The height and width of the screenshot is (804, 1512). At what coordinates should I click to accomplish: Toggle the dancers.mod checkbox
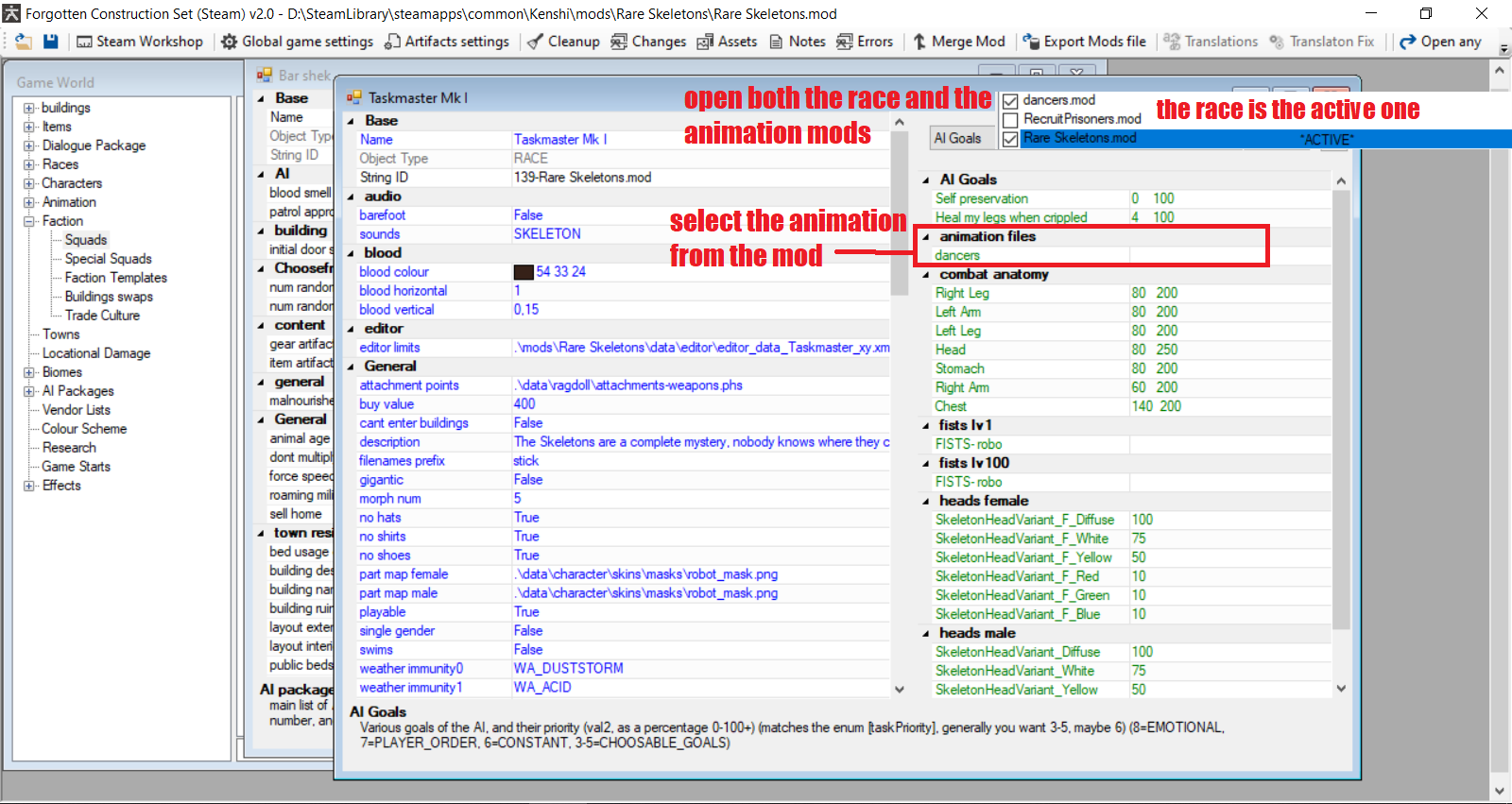pyautogui.click(x=1010, y=101)
